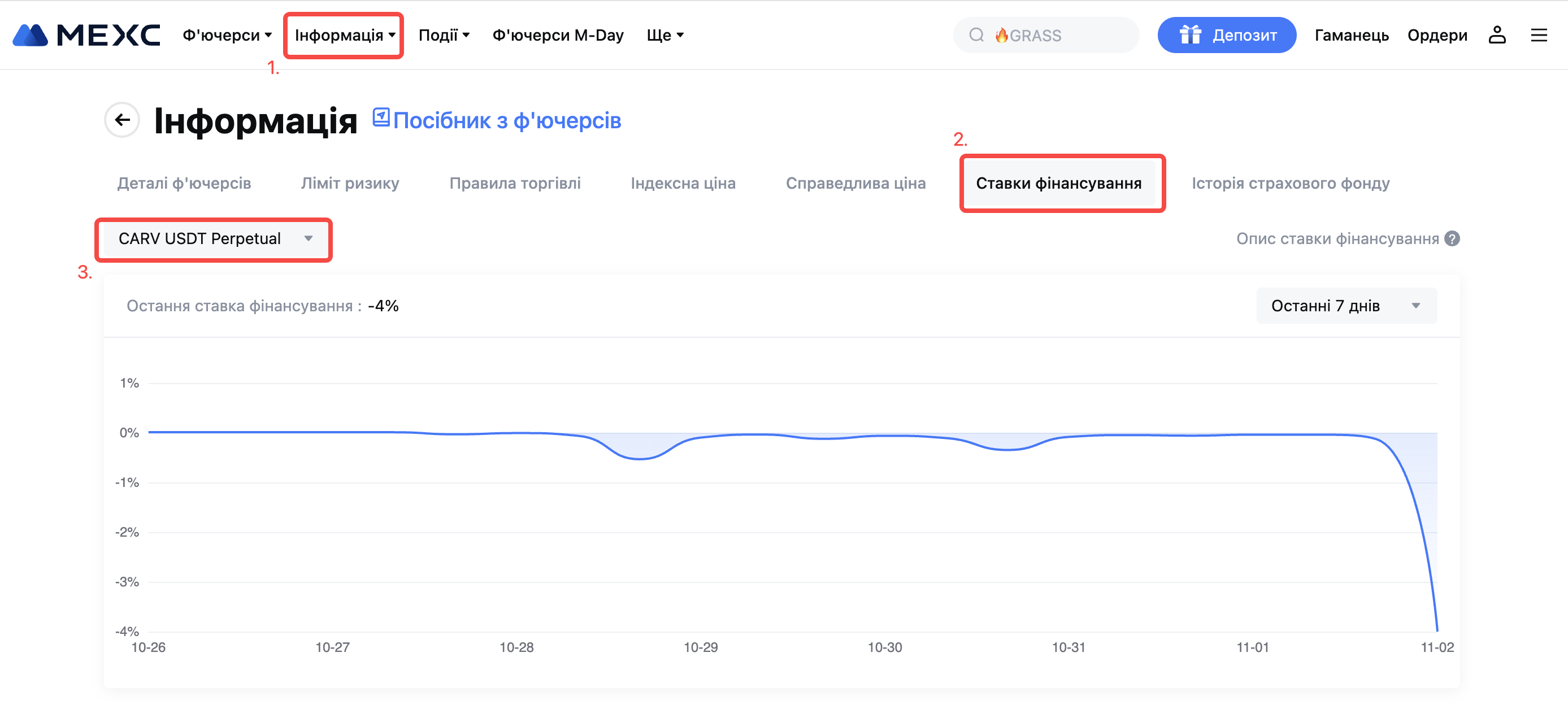This screenshot has width=1568, height=709.
Task: Click the back arrow button
Action: pos(123,120)
